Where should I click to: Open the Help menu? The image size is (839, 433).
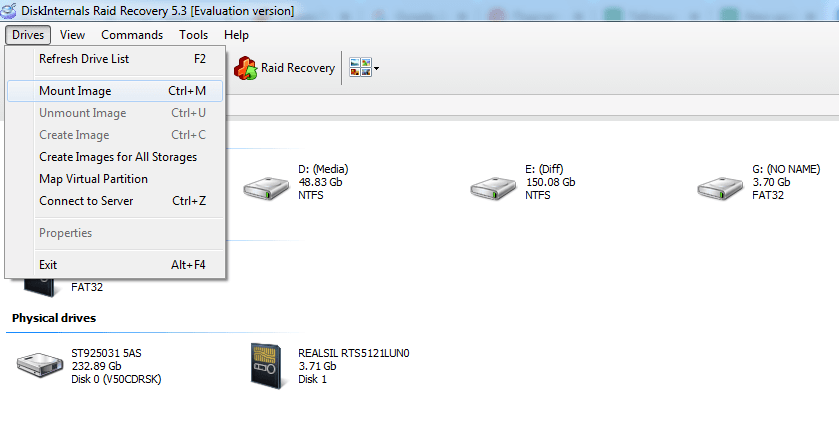point(236,35)
